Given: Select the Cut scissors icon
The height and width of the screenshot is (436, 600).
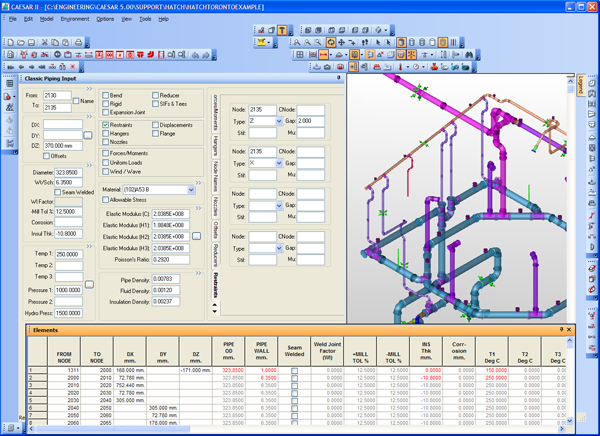Looking at the screenshot, I should (45, 42).
